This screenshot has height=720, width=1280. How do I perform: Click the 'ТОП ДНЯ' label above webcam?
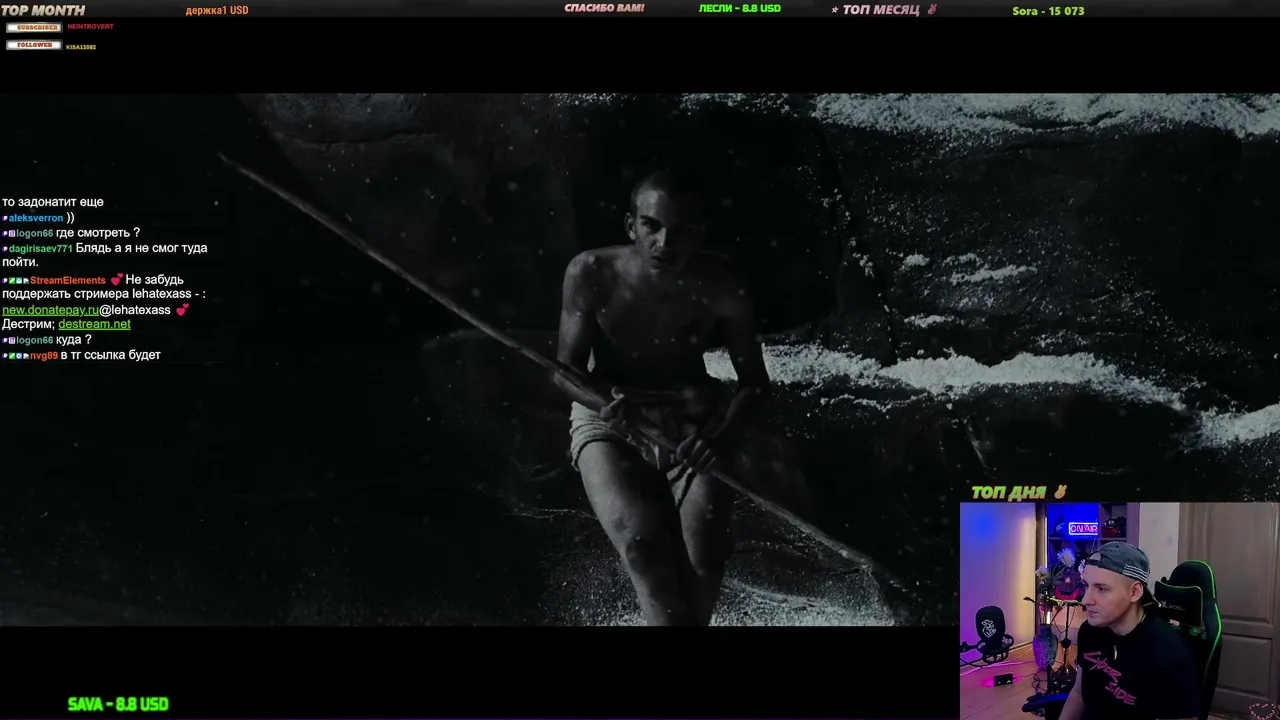(1008, 492)
